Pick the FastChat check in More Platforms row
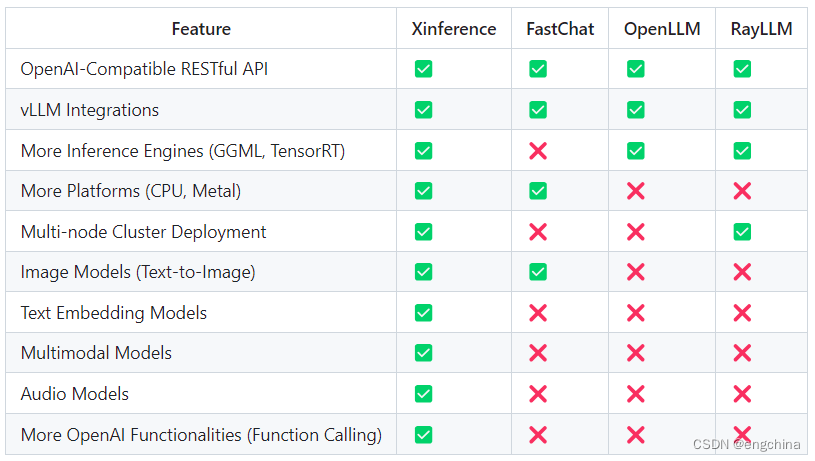The image size is (815, 461). 537,191
